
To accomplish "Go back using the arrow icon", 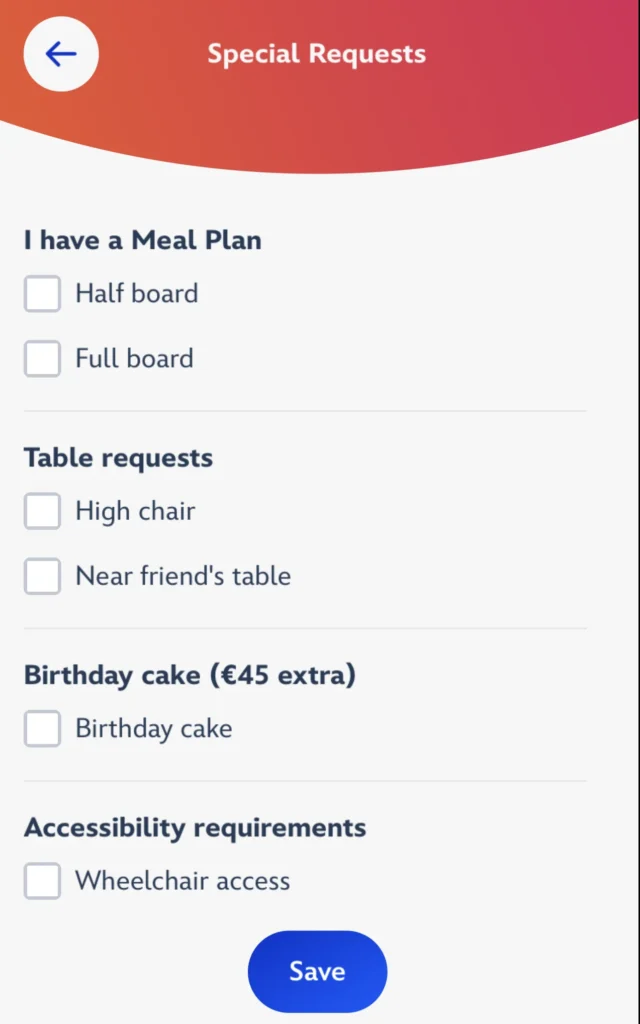I will click(61, 54).
